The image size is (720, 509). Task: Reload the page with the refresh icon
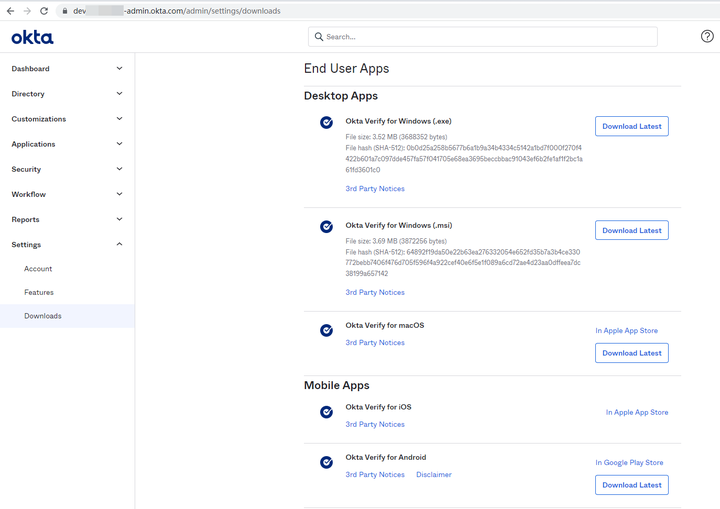pos(44,11)
